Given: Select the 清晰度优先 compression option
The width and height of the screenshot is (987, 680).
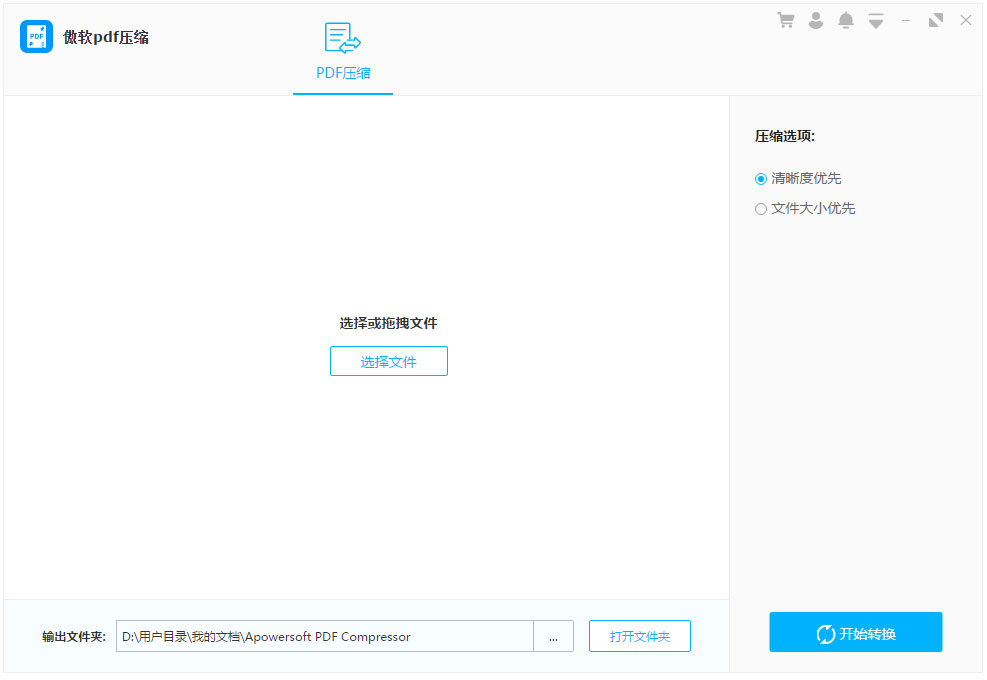Looking at the screenshot, I should coord(761,178).
